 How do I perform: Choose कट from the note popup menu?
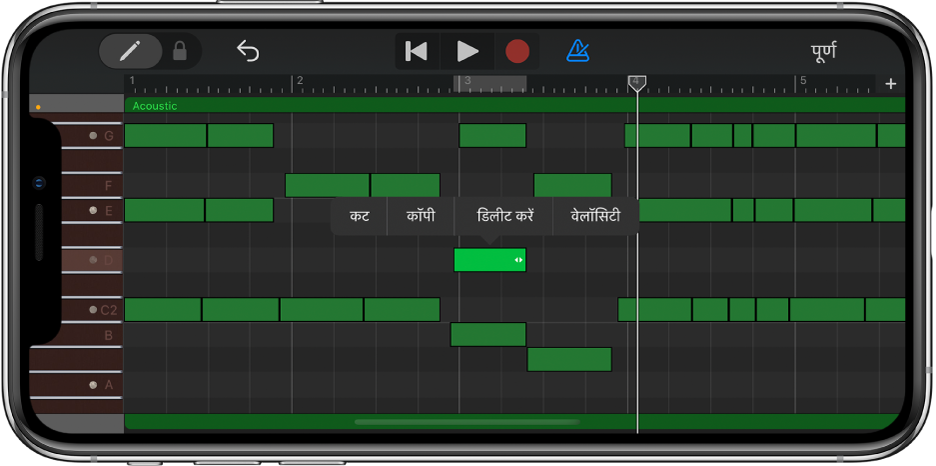pos(359,216)
